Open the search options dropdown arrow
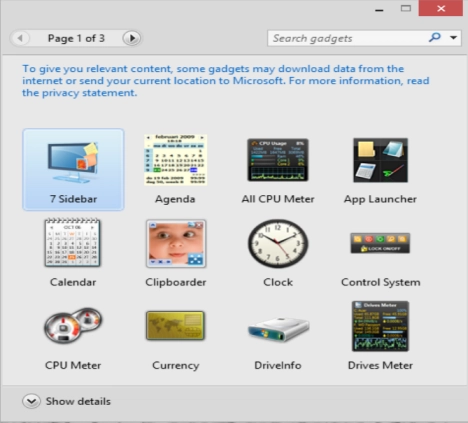The width and height of the screenshot is (468, 423). pyautogui.click(x=453, y=38)
